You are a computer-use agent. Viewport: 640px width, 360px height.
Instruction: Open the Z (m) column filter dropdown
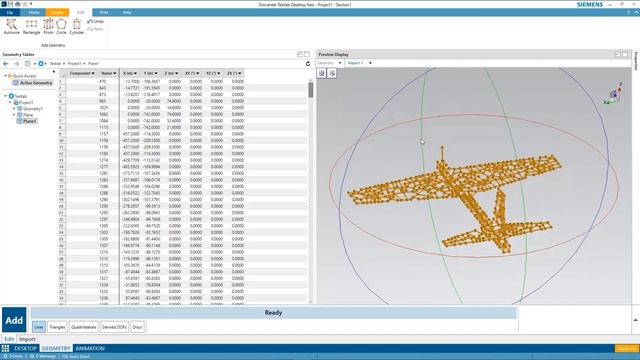pyautogui.click(x=176, y=73)
